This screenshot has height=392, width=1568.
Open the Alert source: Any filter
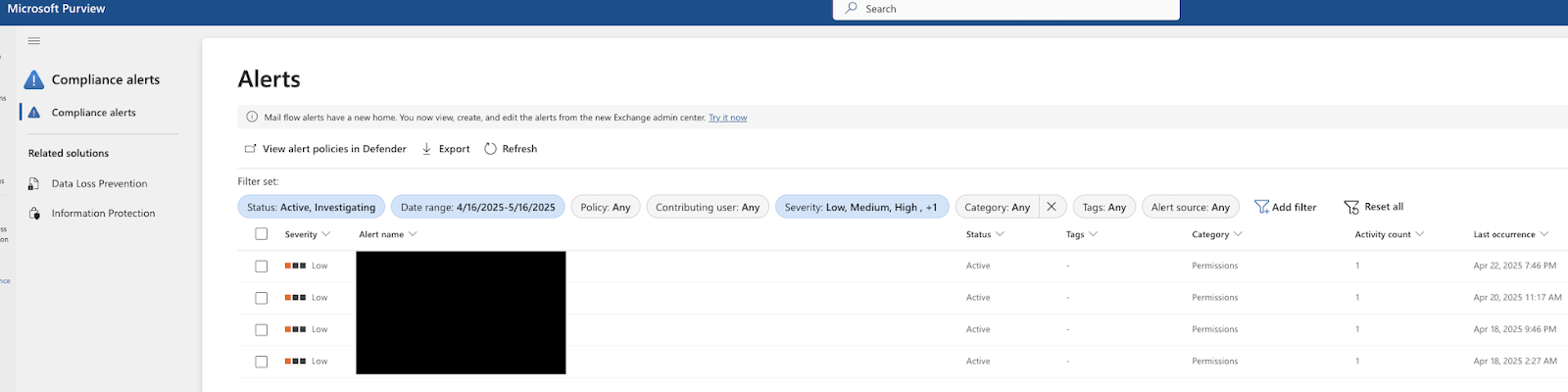click(x=1191, y=207)
